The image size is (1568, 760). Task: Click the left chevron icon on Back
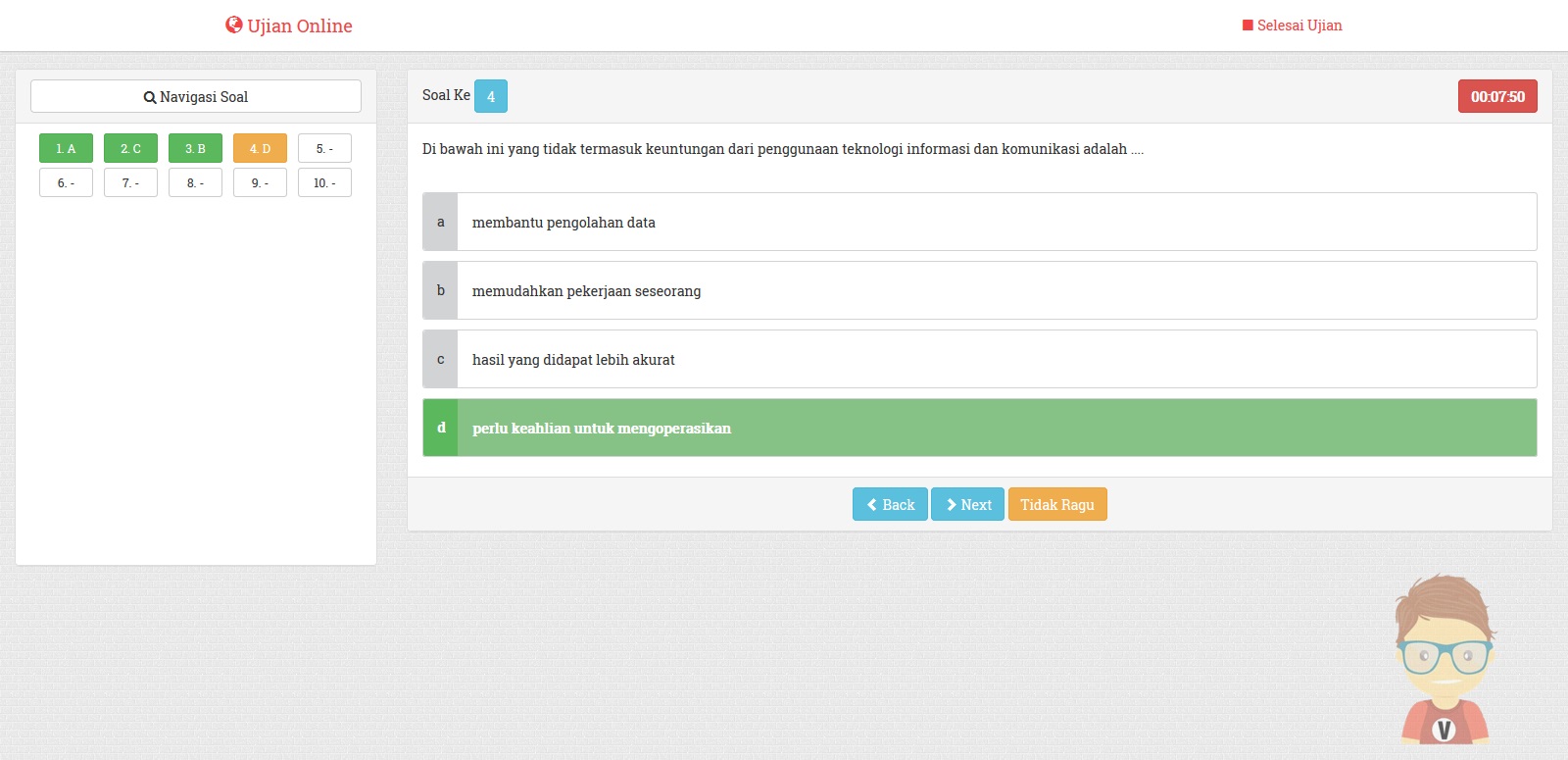point(872,505)
